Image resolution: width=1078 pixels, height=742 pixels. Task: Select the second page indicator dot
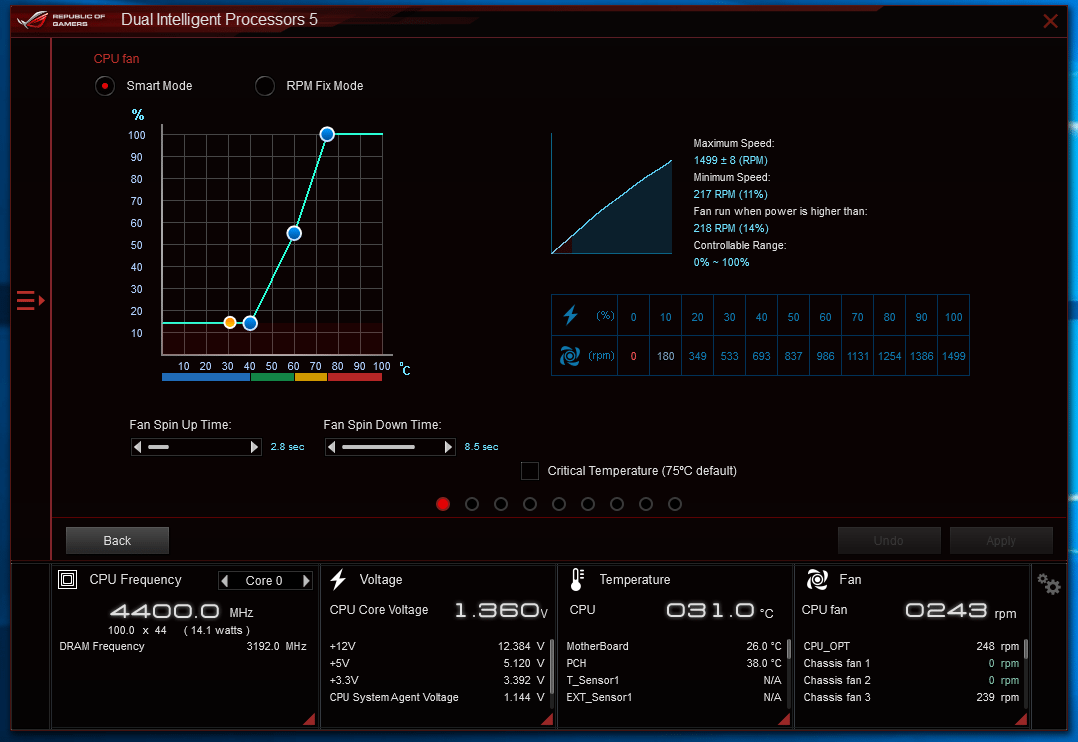coord(472,504)
